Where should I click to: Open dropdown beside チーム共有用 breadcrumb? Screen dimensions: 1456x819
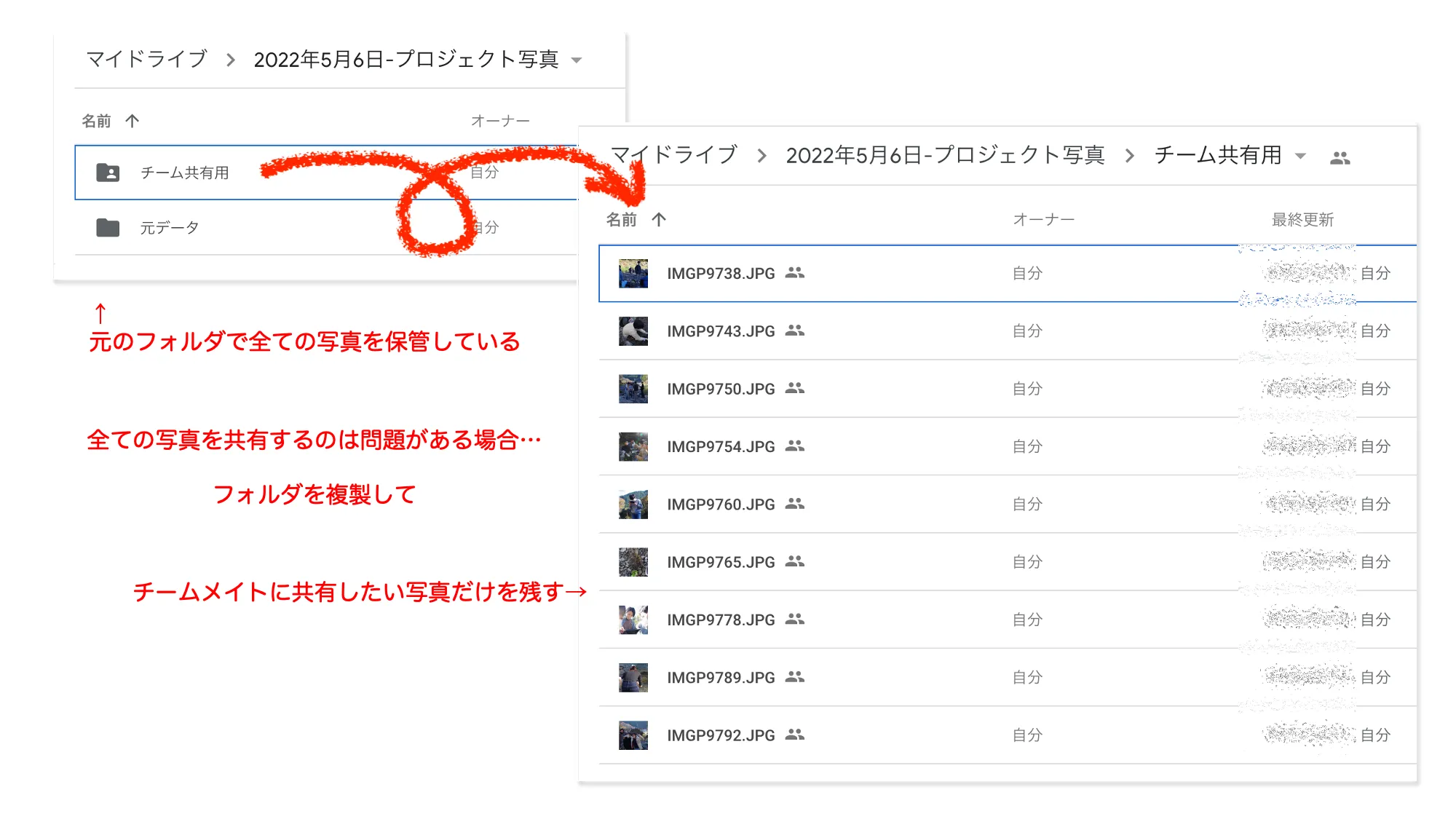(1301, 156)
